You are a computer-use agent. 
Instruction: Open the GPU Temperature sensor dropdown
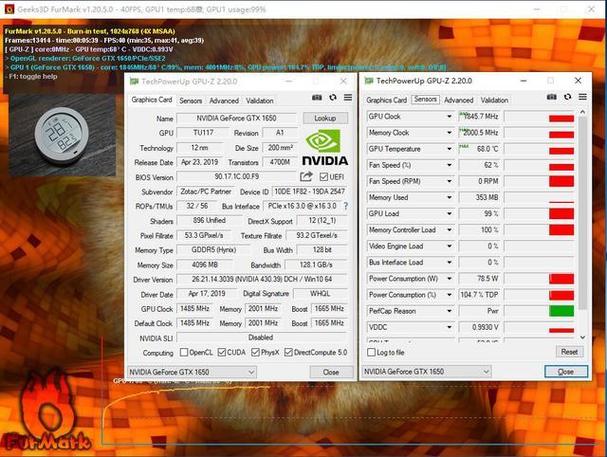(449, 149)
